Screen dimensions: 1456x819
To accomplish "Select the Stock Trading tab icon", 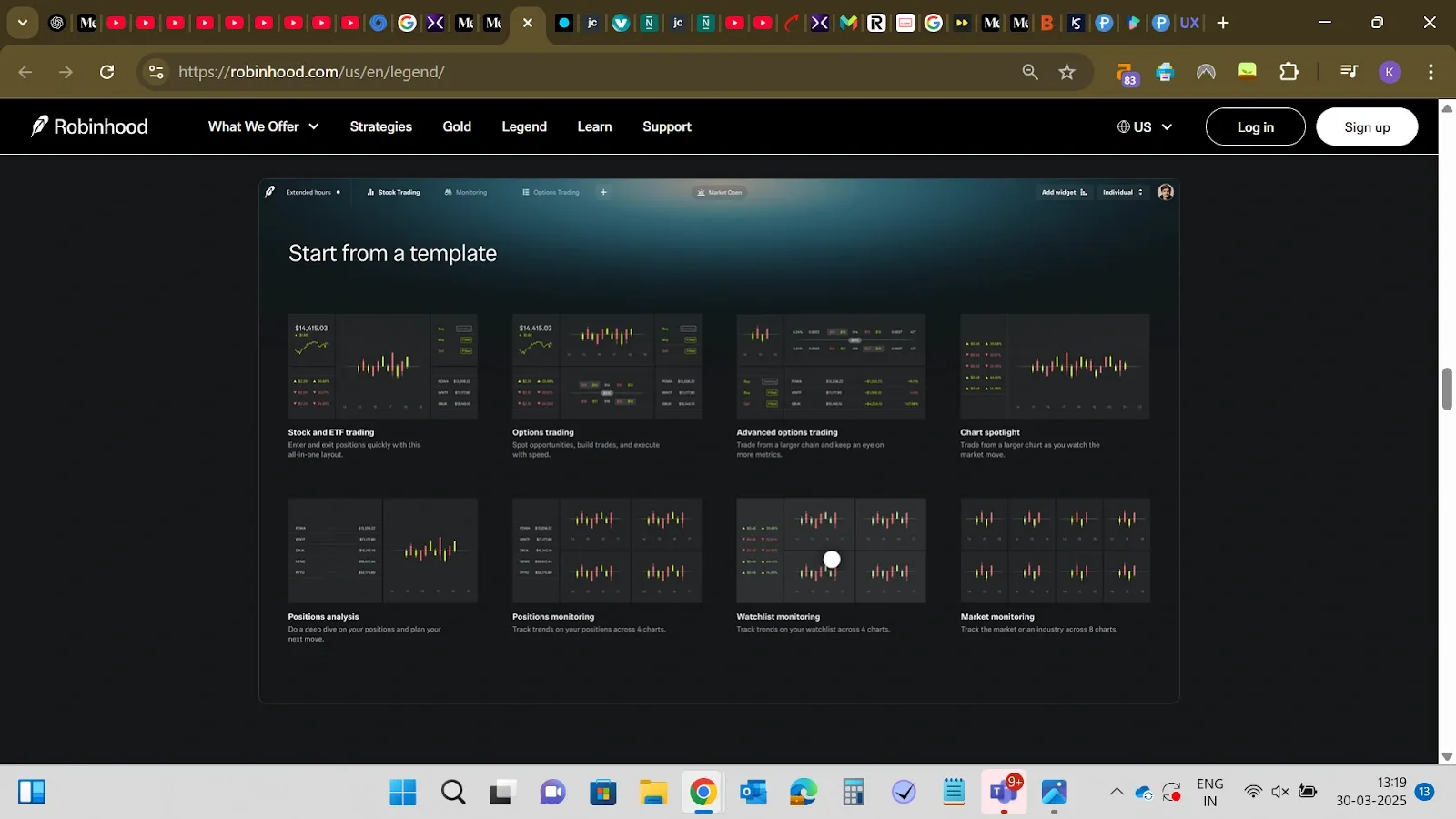I will [370, 192].
